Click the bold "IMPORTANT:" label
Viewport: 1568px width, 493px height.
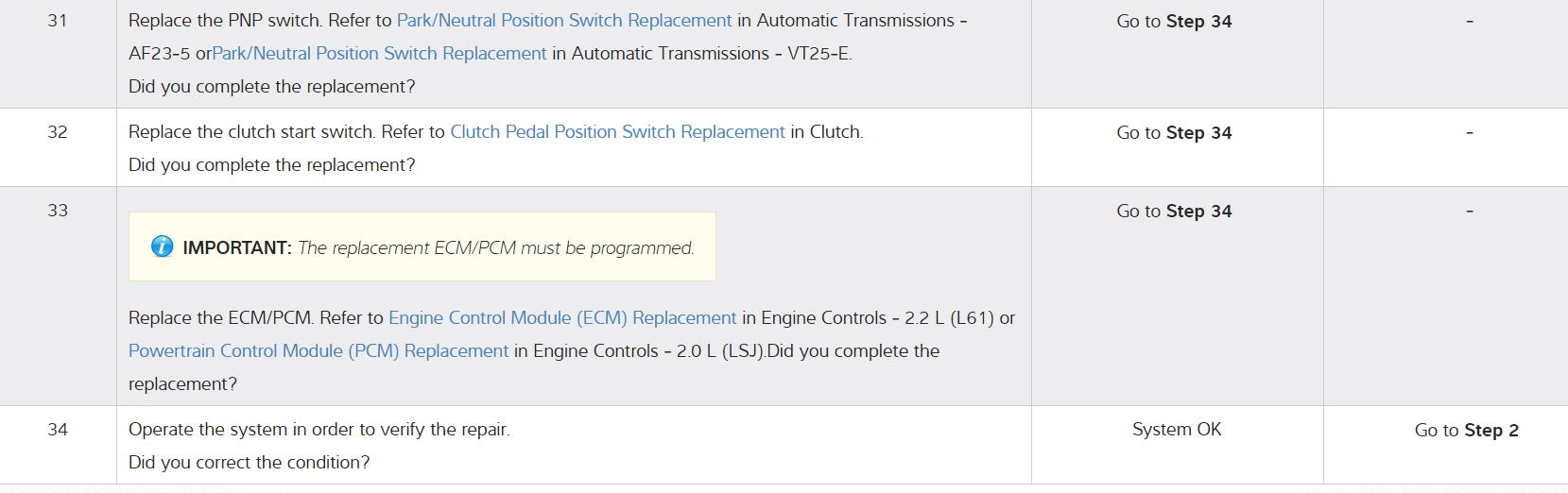(x=237, y=247)
